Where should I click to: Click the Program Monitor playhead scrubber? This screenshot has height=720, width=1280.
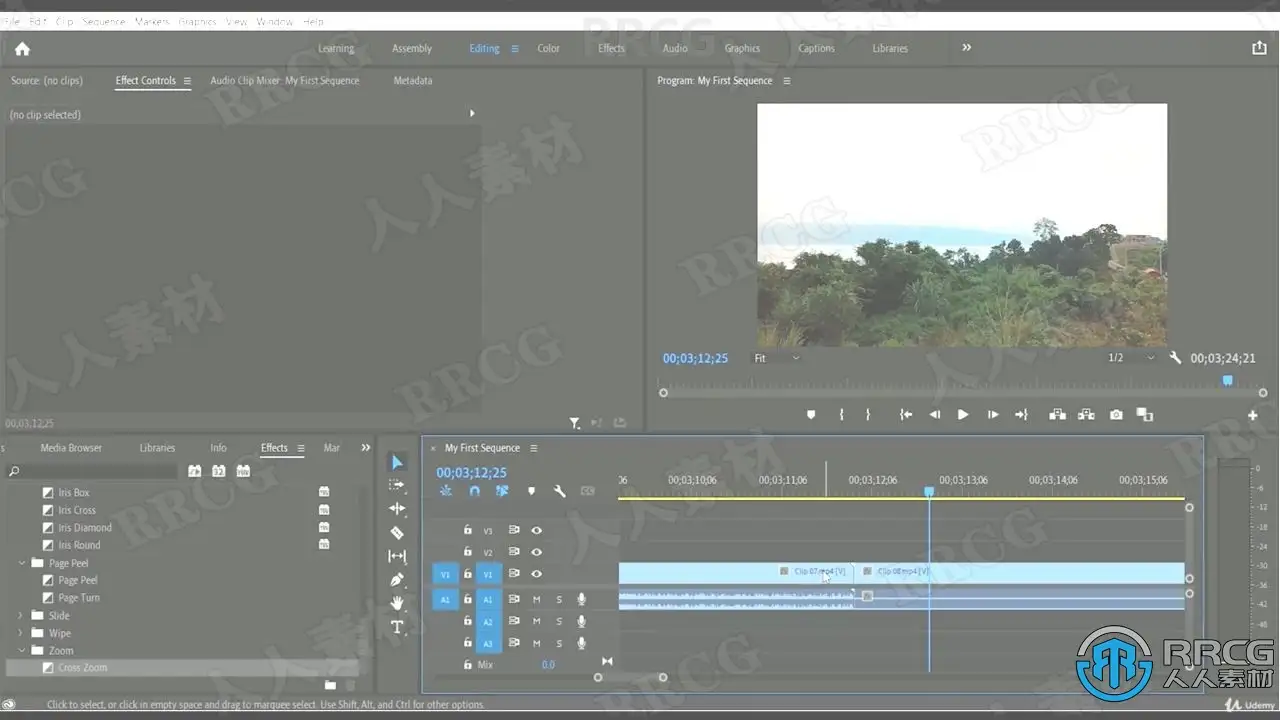[1227, 380]
